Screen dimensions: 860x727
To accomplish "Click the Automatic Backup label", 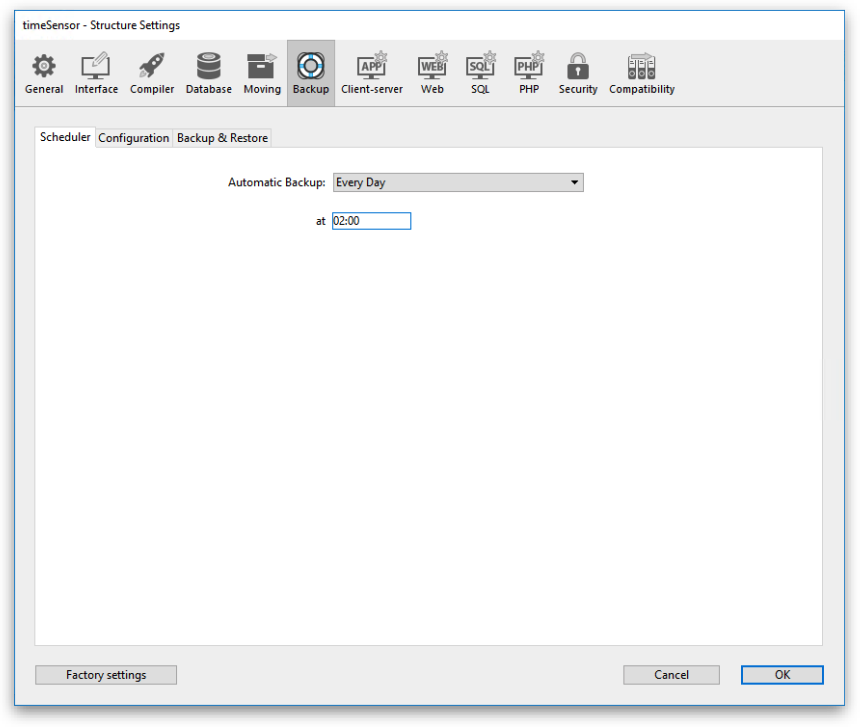I will click(x=276, y=183).
